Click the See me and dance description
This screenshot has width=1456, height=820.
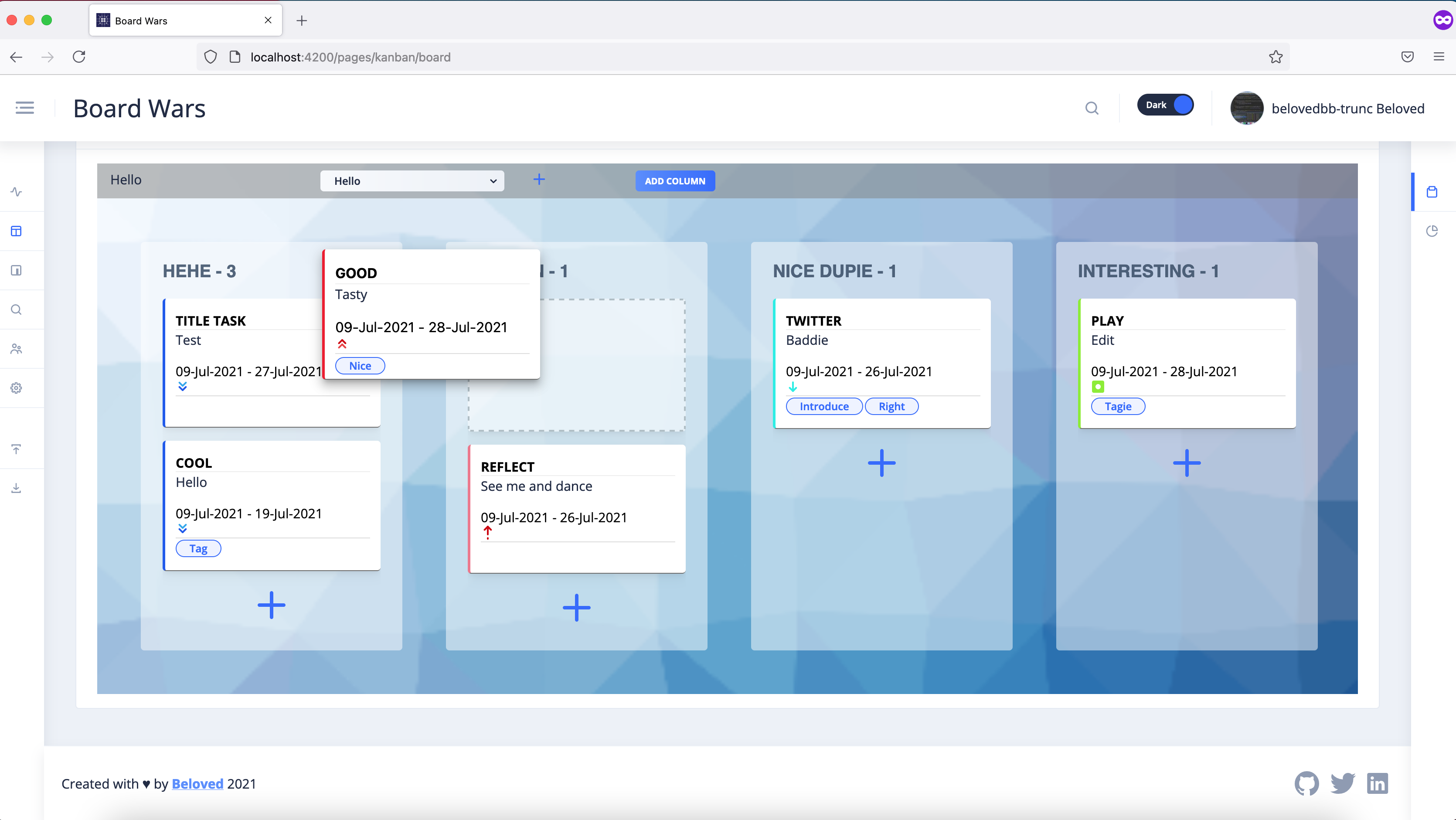click(x=536, y=486)
